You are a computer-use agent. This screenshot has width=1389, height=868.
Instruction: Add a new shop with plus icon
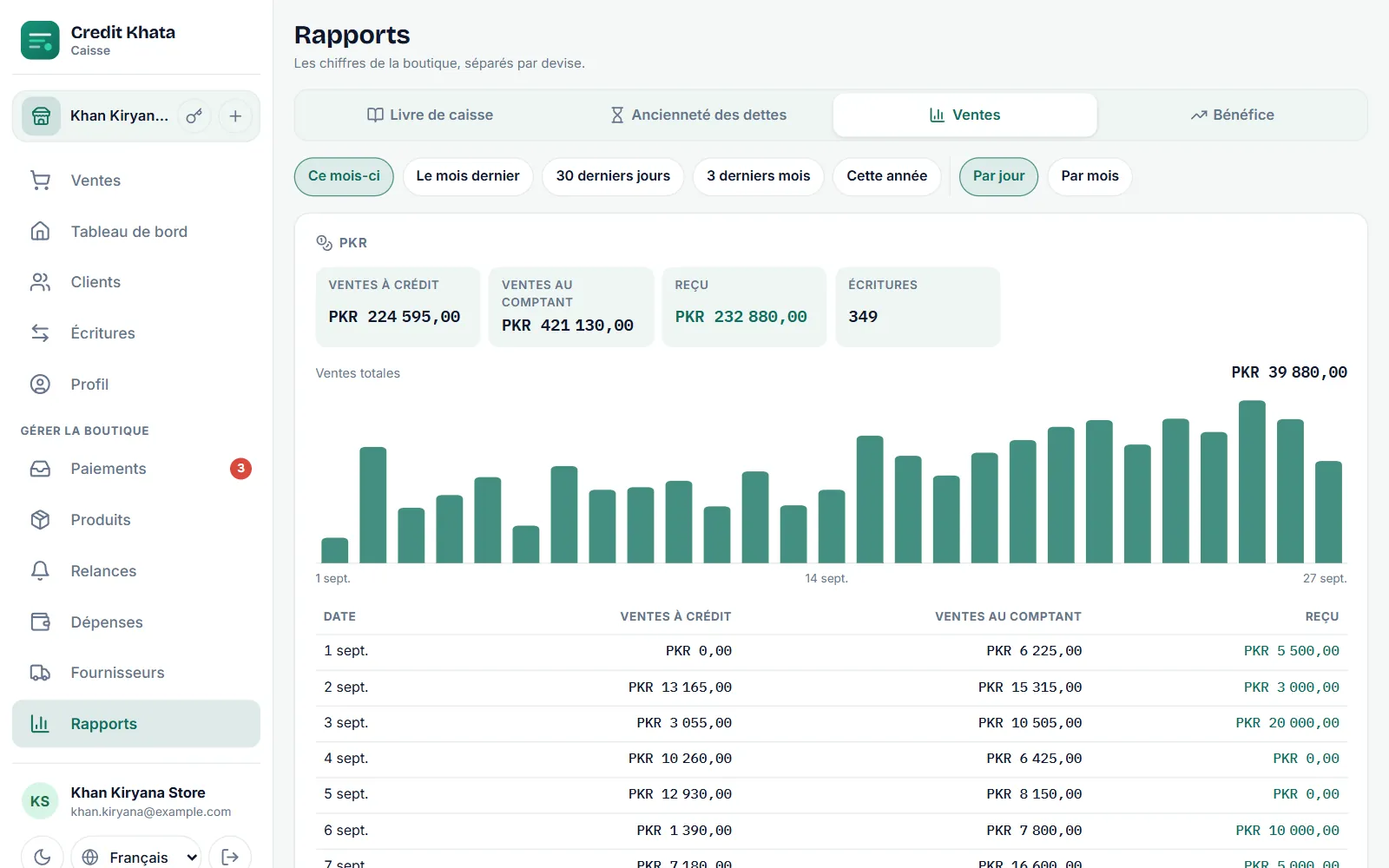(x=235, y=116)
